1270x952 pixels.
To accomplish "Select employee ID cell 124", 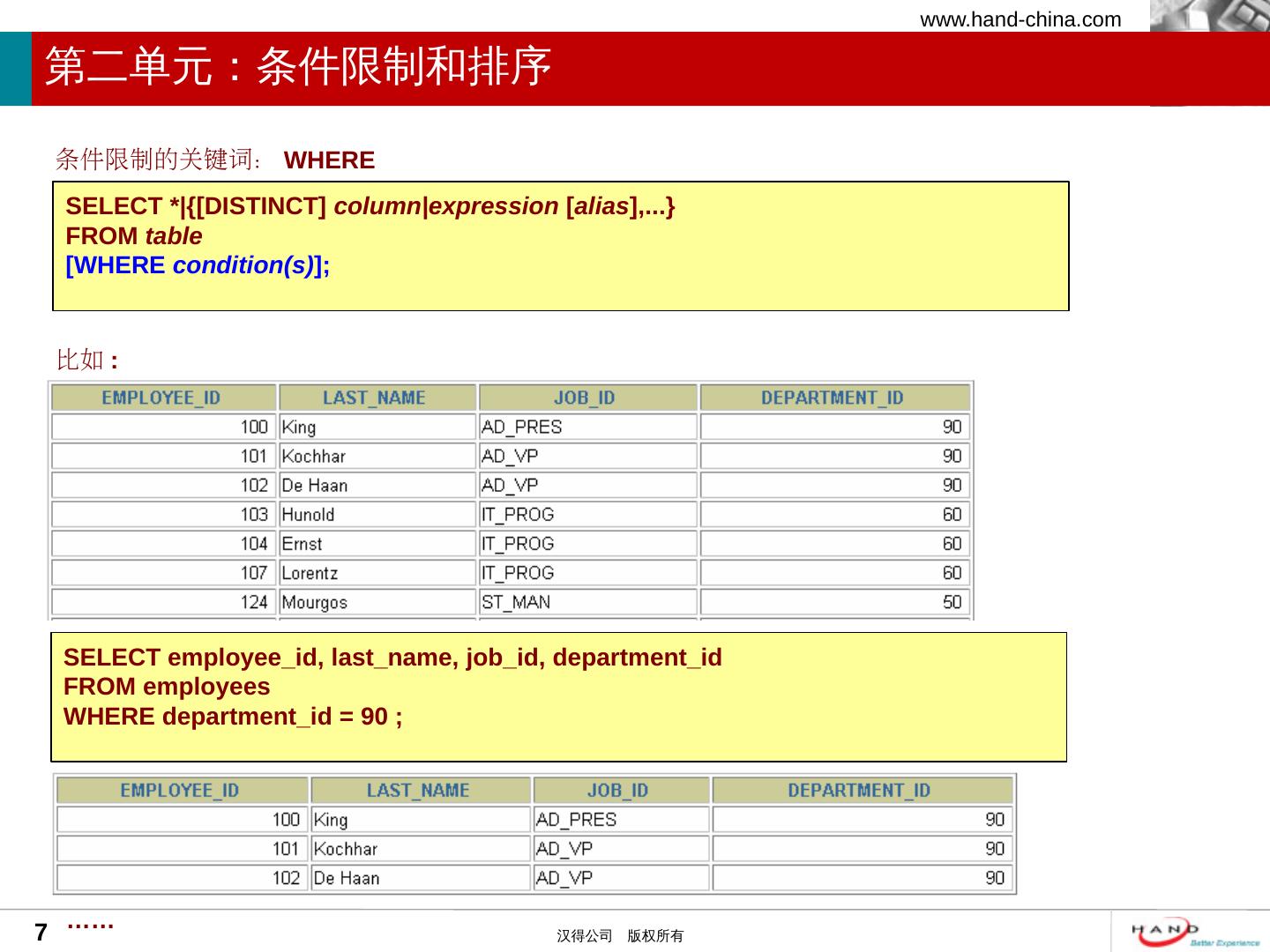I will tap(163, 602).
